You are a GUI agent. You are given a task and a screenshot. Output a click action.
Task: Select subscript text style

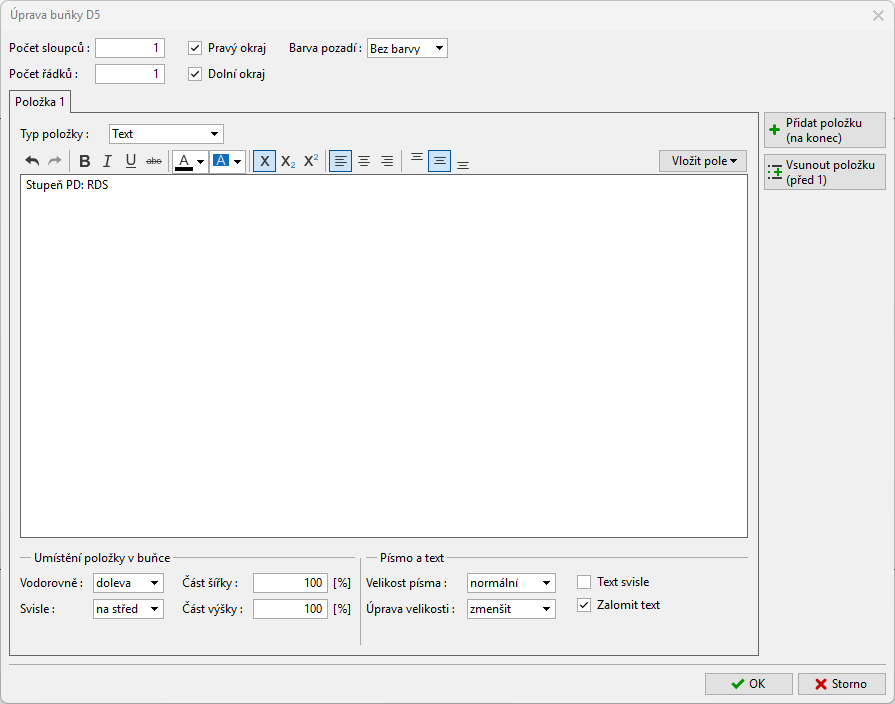287,161
